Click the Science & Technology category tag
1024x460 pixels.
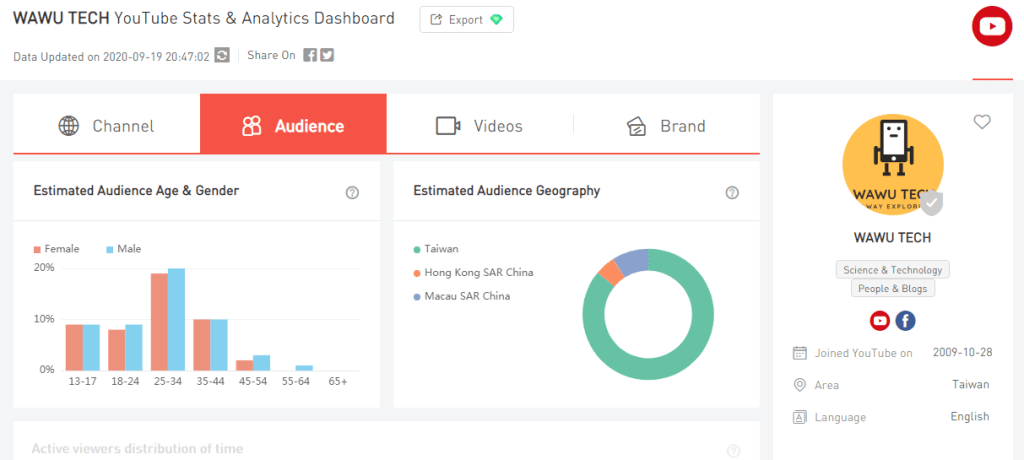coord(892,270)
